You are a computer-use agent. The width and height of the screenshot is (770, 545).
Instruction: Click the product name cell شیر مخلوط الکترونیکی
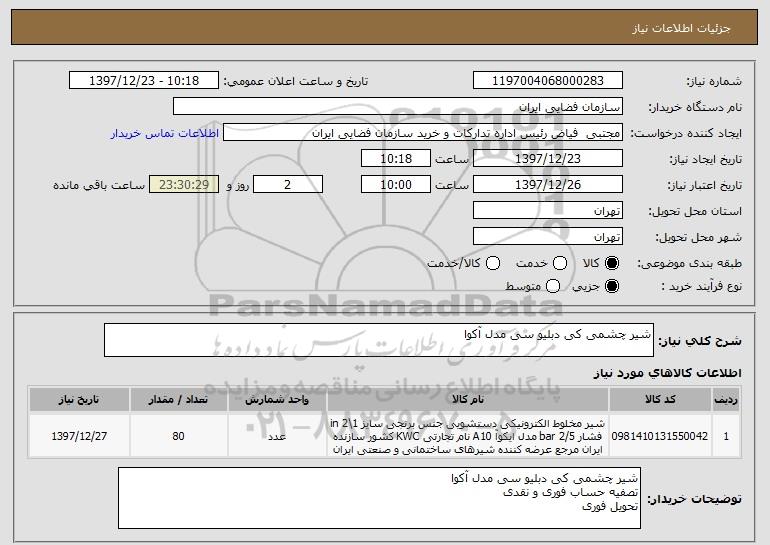click(x=468, y=436)
